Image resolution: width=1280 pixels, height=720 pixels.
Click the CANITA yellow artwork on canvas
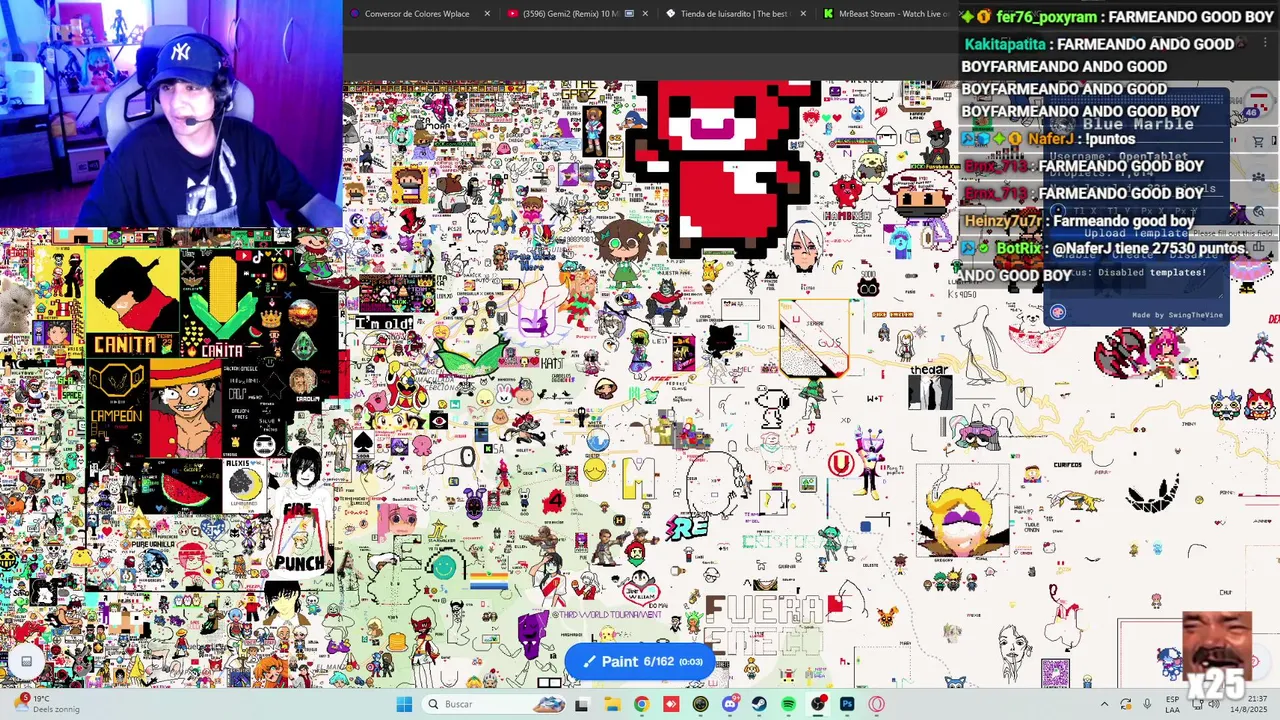(x=132, y=302)
